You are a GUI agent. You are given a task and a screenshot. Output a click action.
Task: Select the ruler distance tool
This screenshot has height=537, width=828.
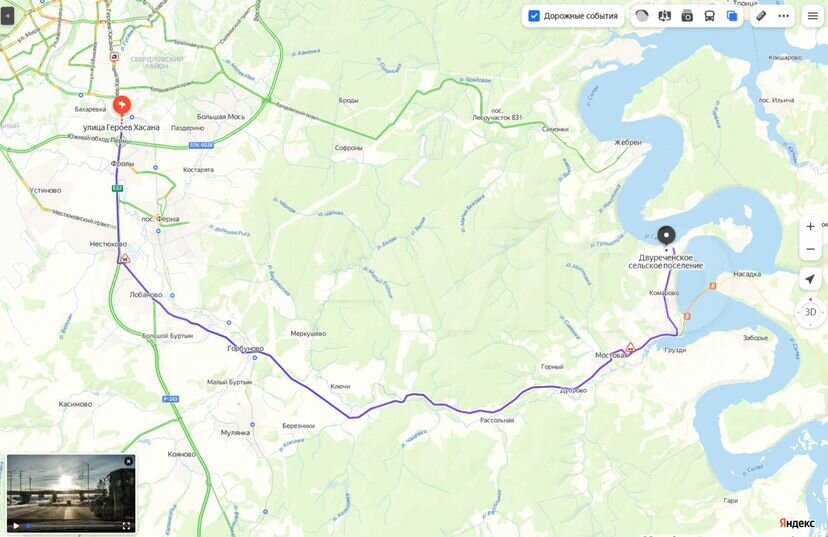click(x=761, y=16)
